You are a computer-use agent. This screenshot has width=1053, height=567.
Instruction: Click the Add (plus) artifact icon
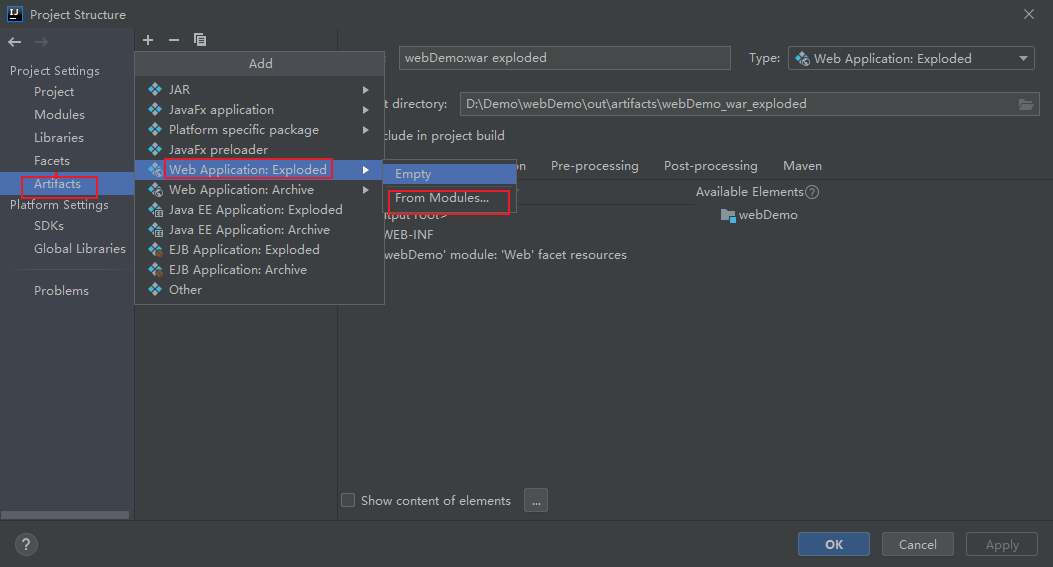[148, 40]
